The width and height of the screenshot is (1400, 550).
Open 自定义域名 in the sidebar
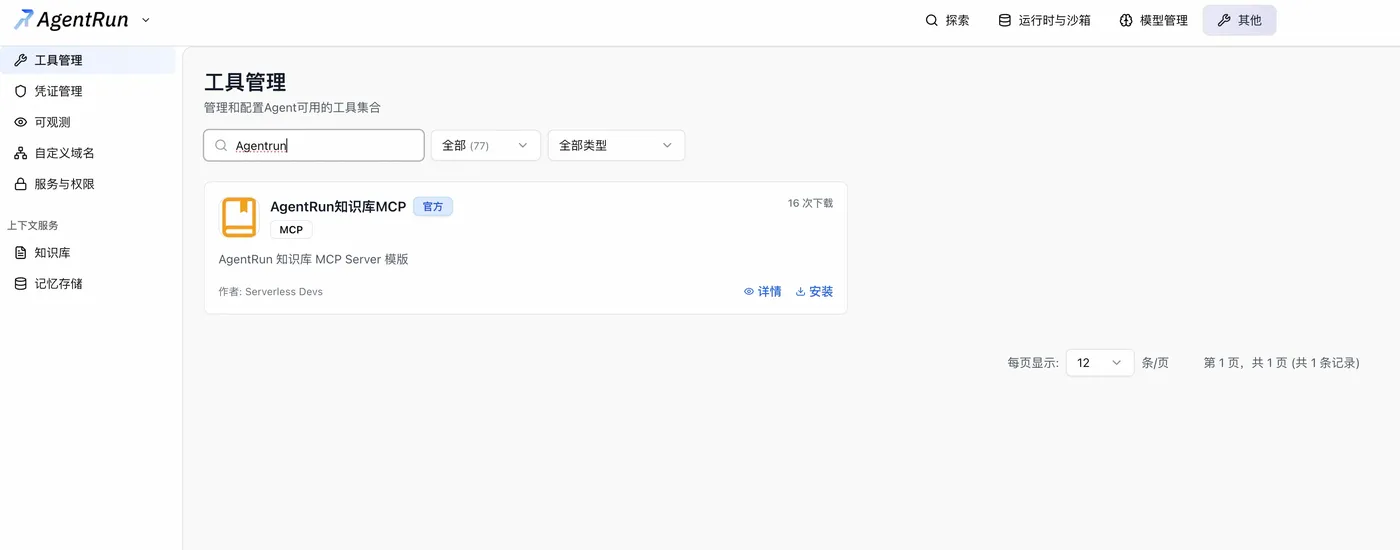point(88,153)
